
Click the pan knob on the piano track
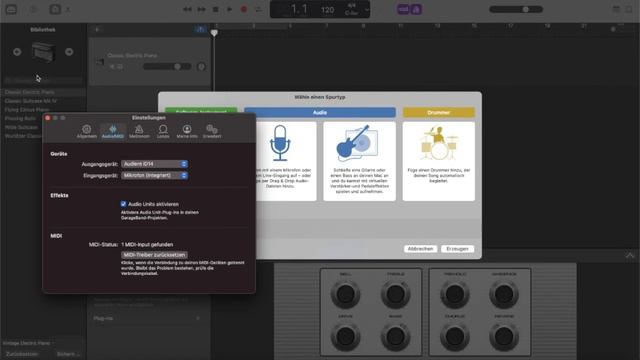201,67
